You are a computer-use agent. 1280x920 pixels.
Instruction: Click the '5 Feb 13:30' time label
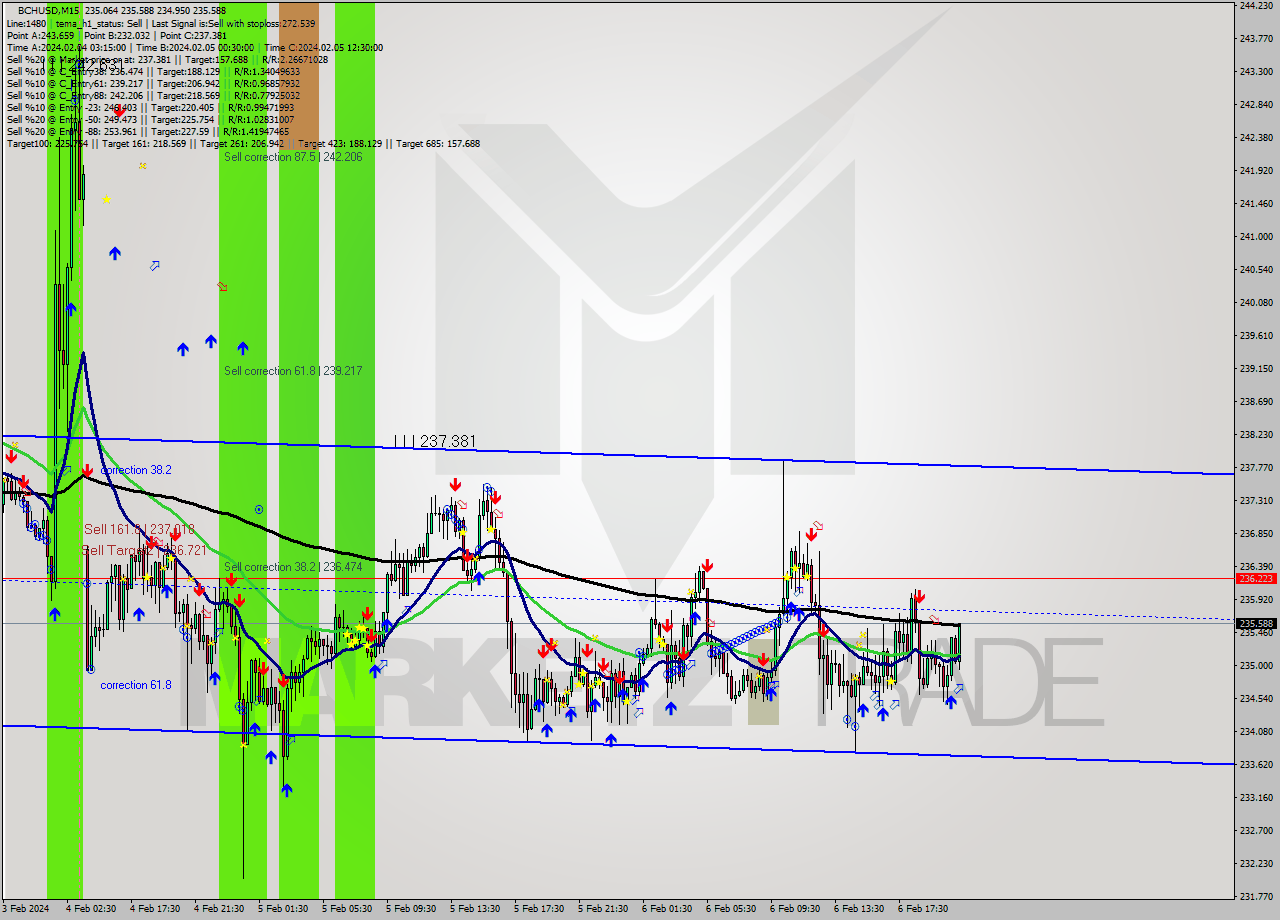pos(475,909)
